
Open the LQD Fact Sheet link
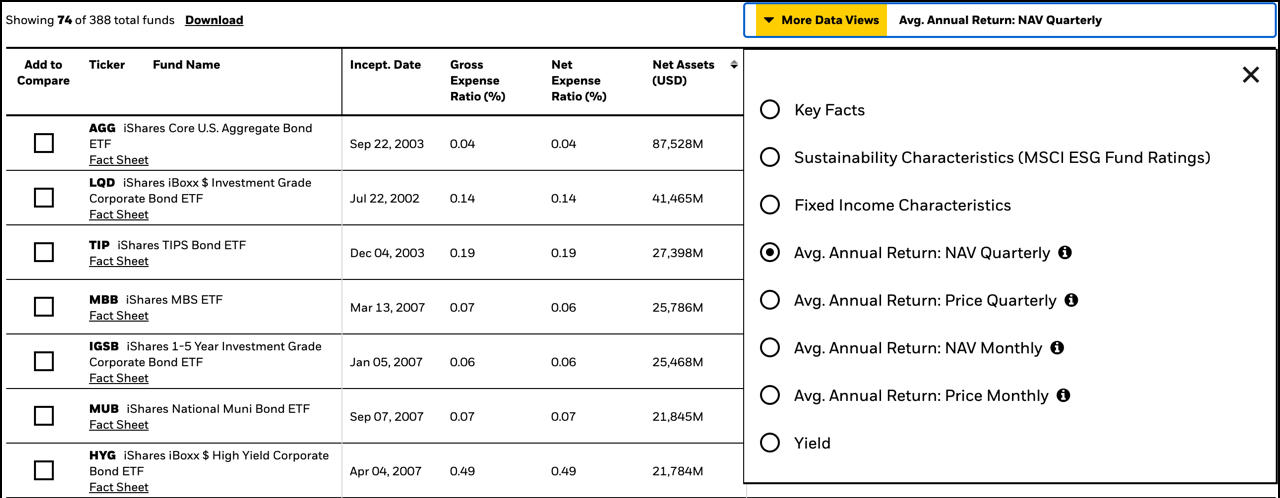[119, 215]
